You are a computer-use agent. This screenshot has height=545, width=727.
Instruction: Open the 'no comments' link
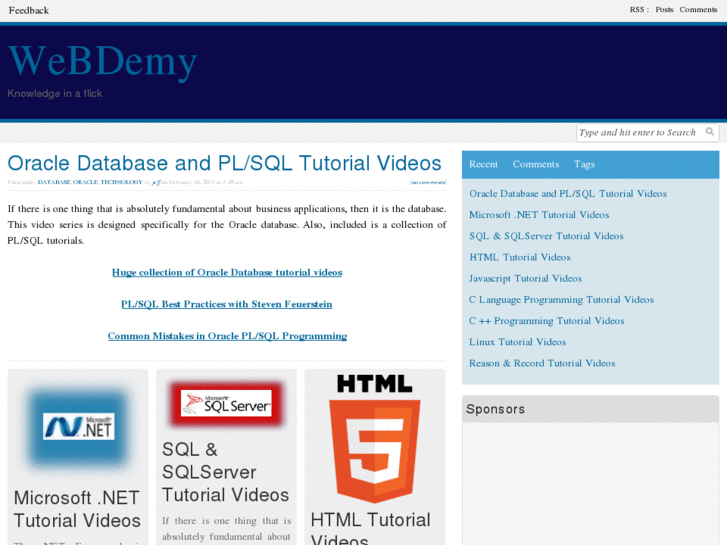(x=428, y=182)
